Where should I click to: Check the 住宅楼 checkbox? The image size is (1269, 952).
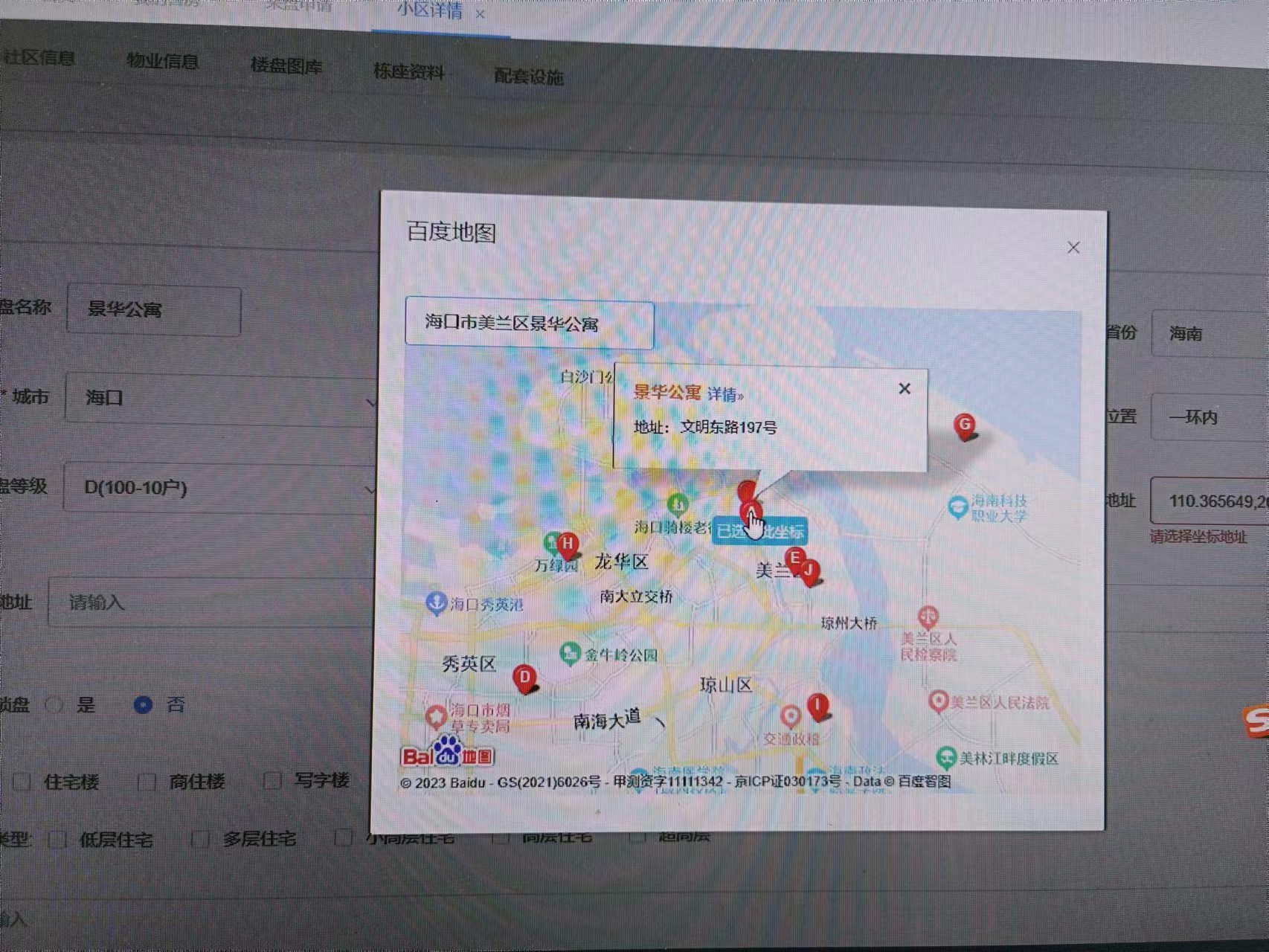coord(22,781)
